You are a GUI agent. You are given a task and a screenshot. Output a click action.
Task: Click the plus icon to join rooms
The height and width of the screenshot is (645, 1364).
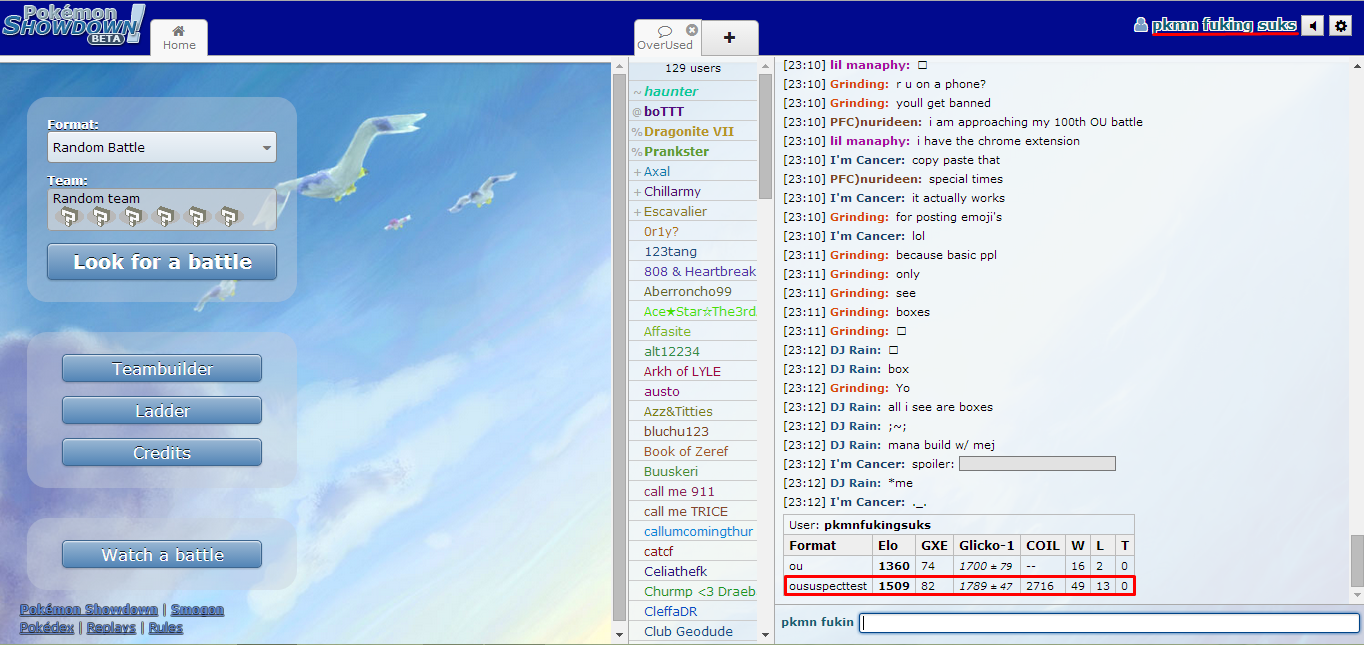tap(729, 38)
